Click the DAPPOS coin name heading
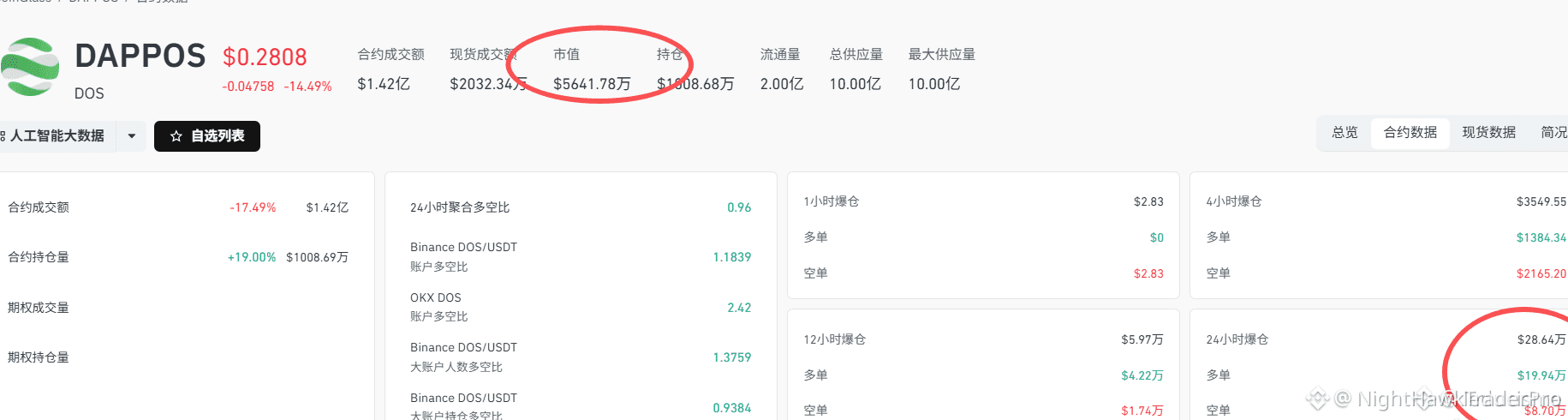 (140, 57)
